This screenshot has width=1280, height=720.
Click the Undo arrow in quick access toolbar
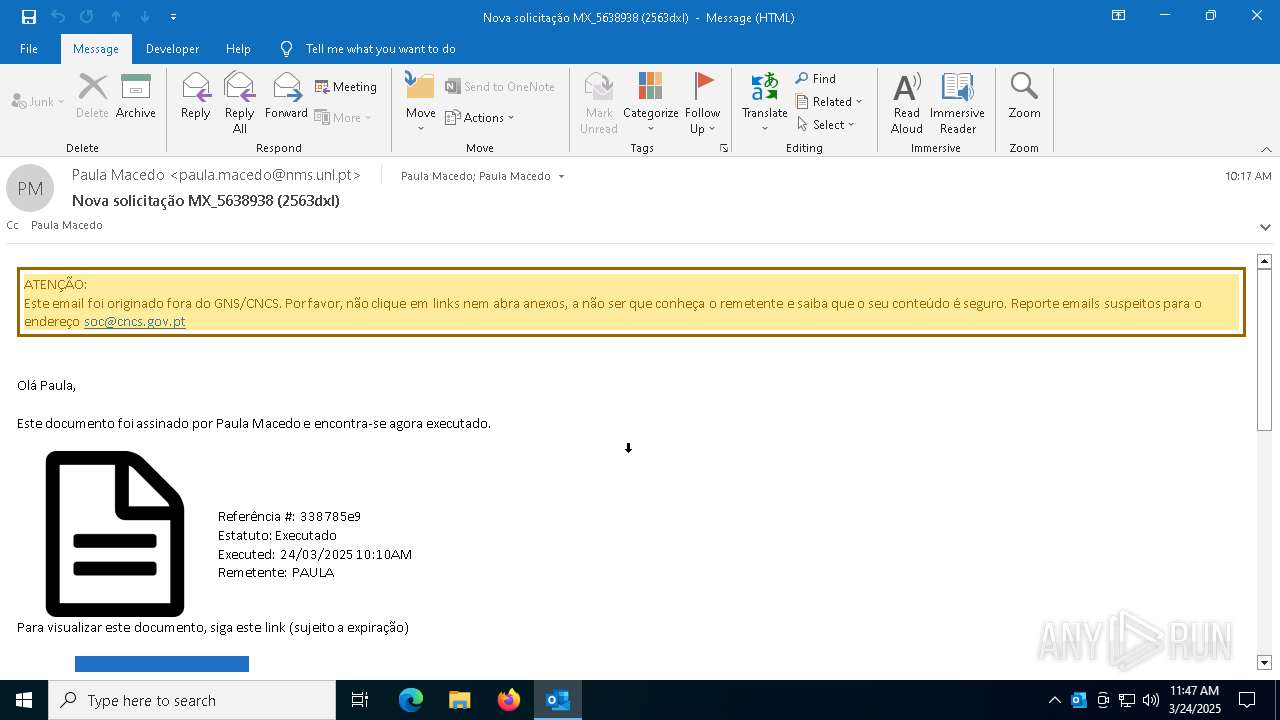coord(58,17)
